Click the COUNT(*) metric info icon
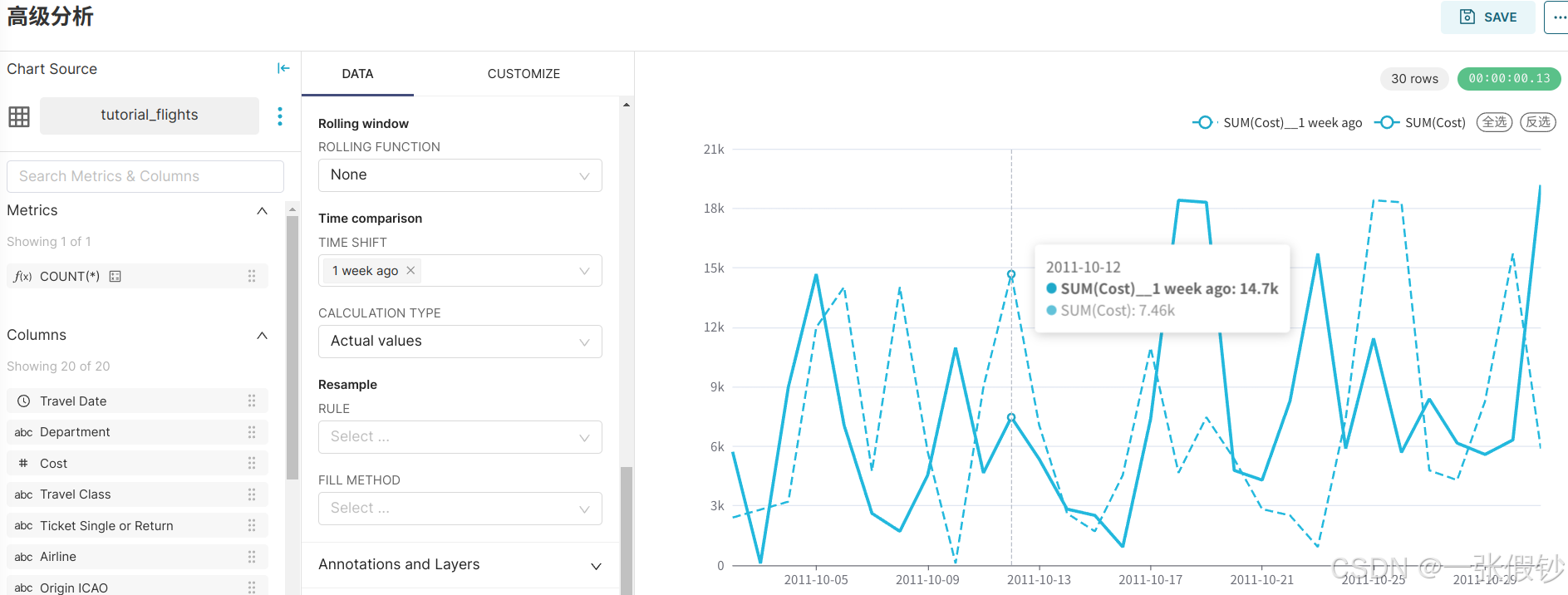Image resolution: width=1568 pixels, height=595 pixels. [x=116, y=277]
